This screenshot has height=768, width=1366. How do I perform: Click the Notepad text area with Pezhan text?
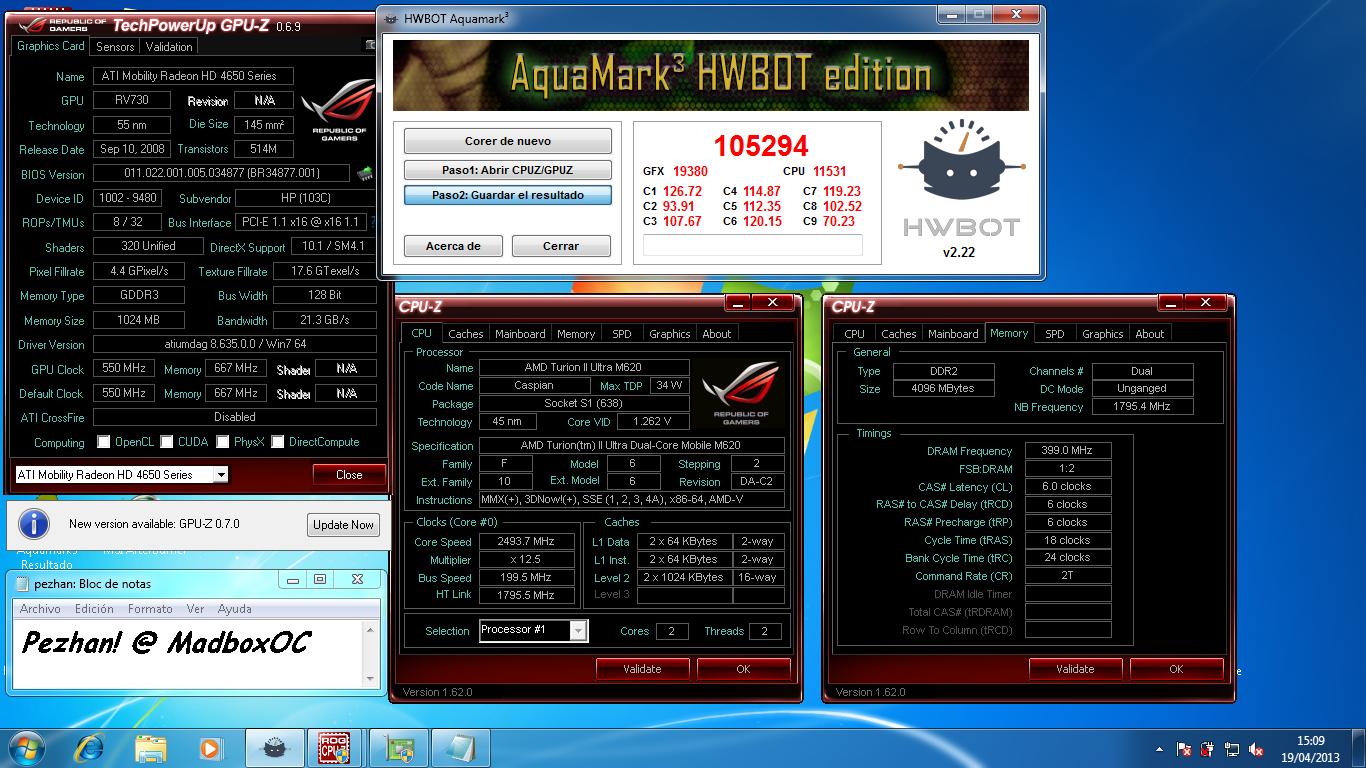pyautogui.click(x=187, y=653)
